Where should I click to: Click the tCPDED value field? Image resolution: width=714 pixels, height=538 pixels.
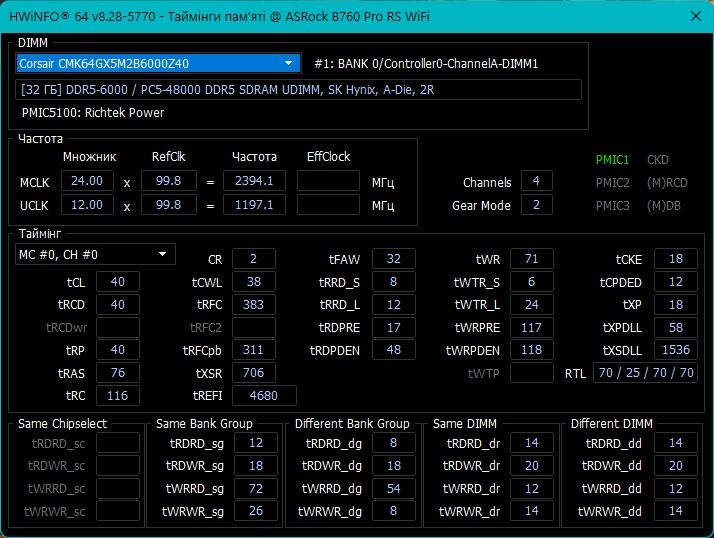coord(676,282)
